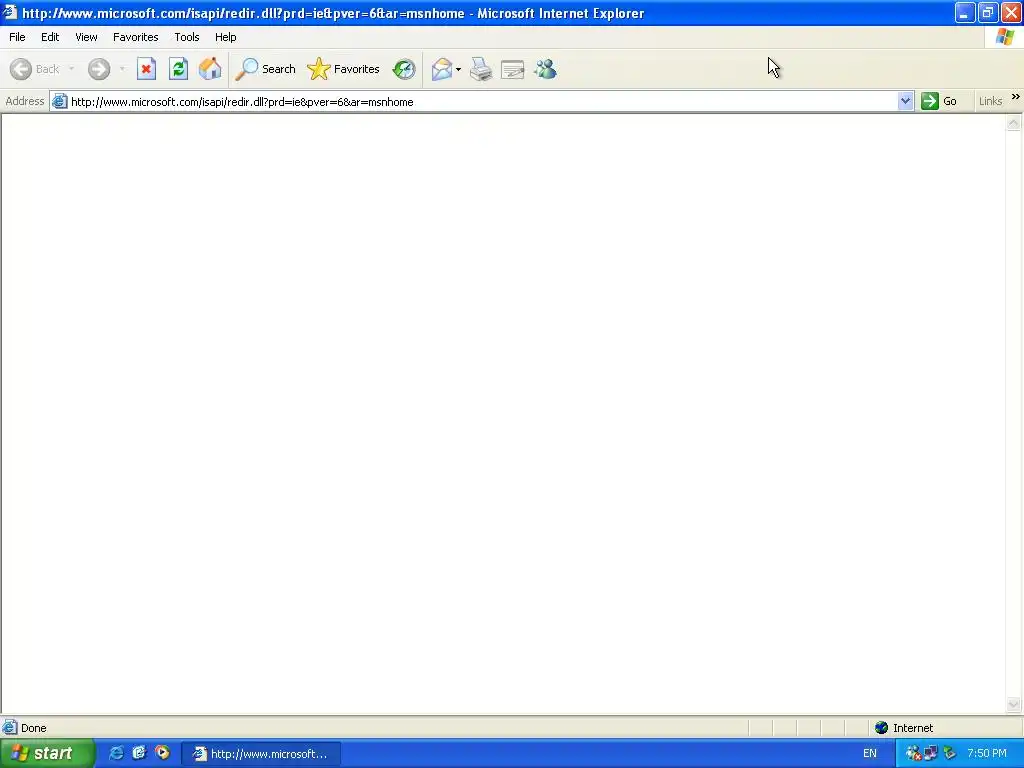Click into the Address bar URL field
This screenshot has height=768, width=1024.
click(x=482, y=102)
